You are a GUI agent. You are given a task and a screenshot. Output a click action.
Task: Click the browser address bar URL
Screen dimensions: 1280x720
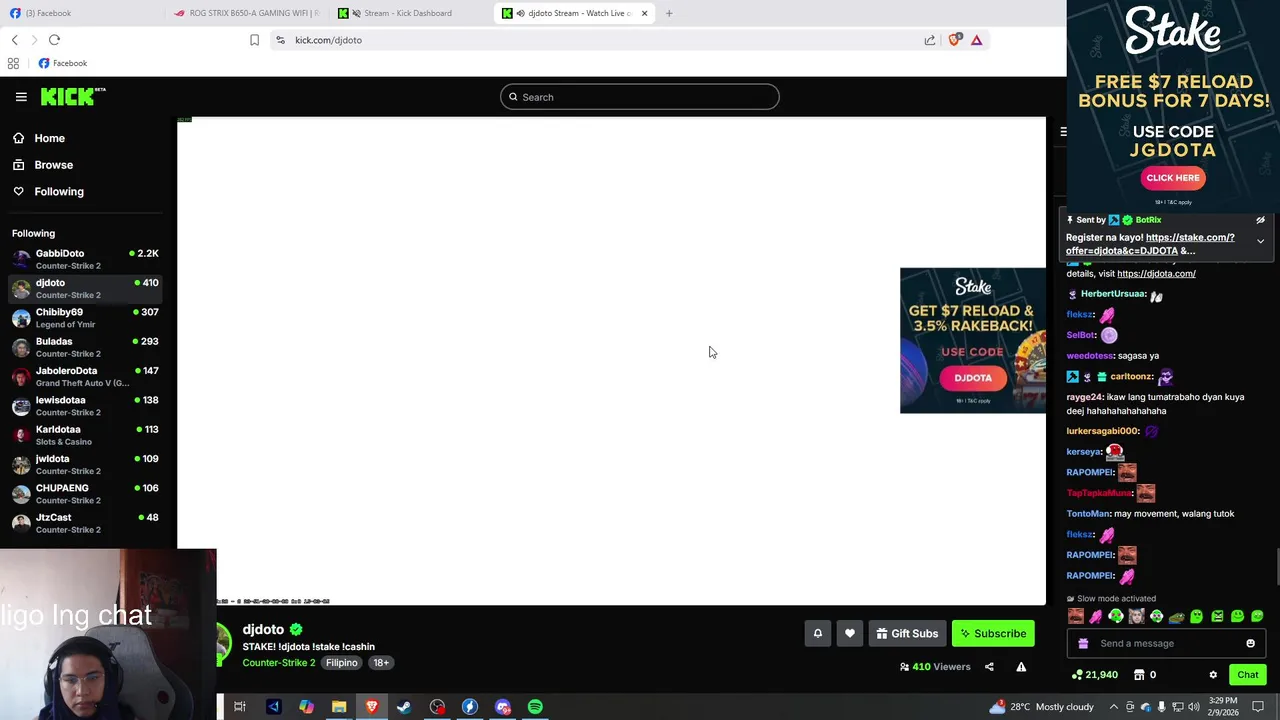(328, 40)
